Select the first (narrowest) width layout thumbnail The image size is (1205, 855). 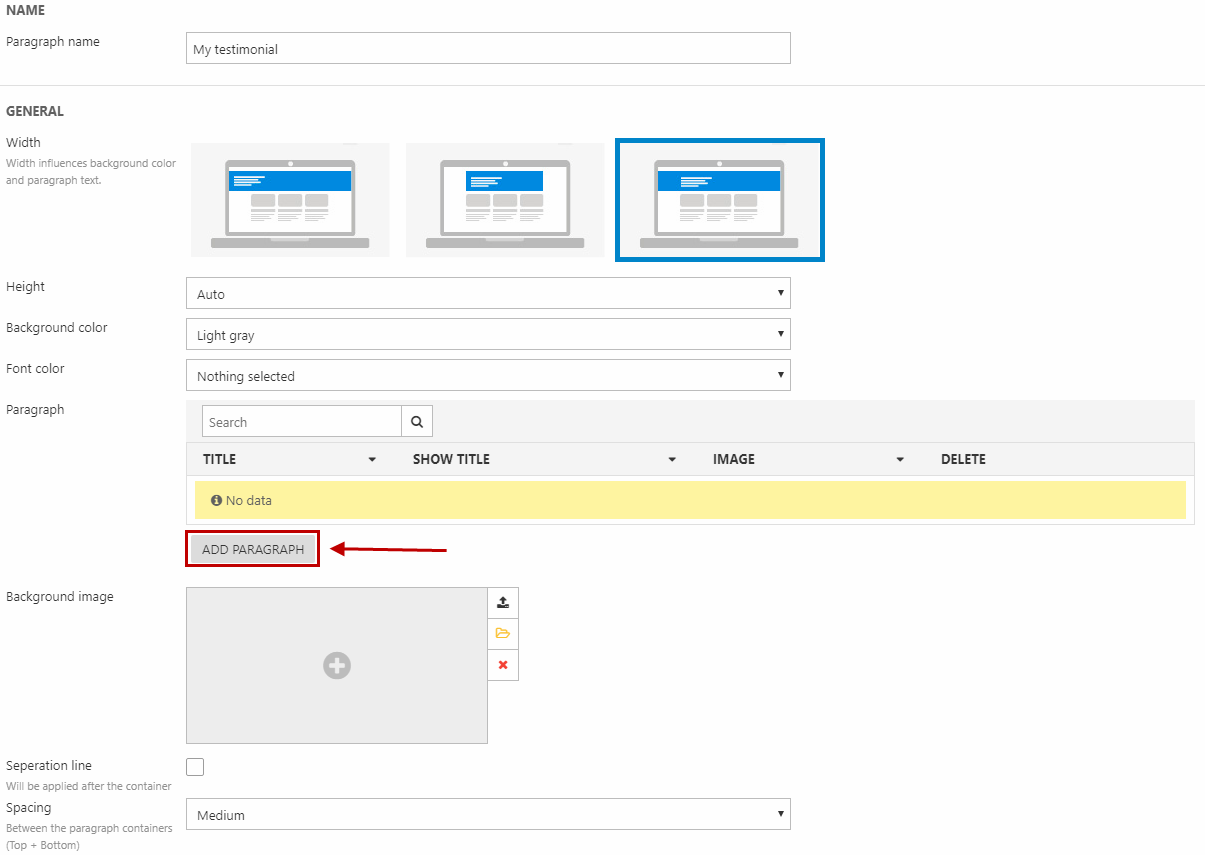click(x=290, y=200)
